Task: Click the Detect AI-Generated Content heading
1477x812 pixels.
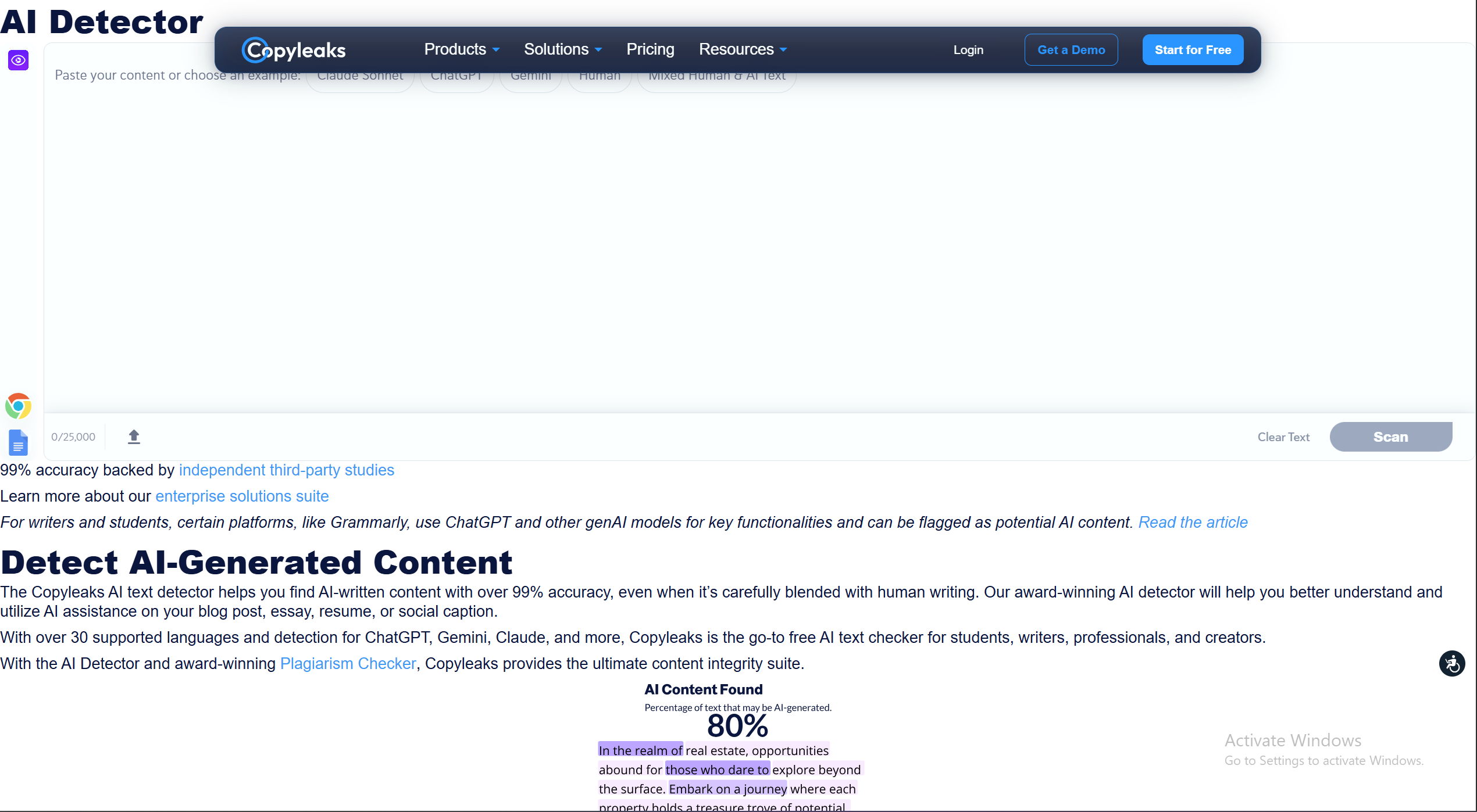Action: [256, 563]
